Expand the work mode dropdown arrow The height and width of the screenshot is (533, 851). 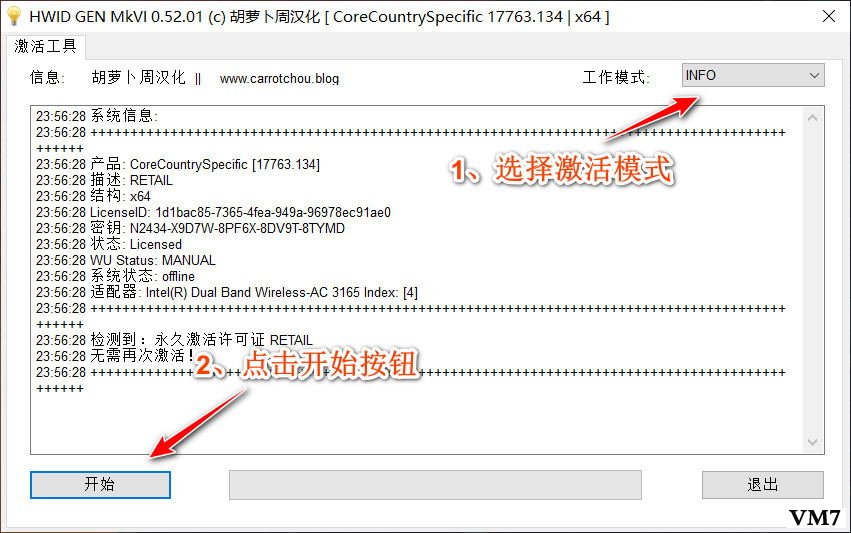pyautogui.click(x=814, y=75)
